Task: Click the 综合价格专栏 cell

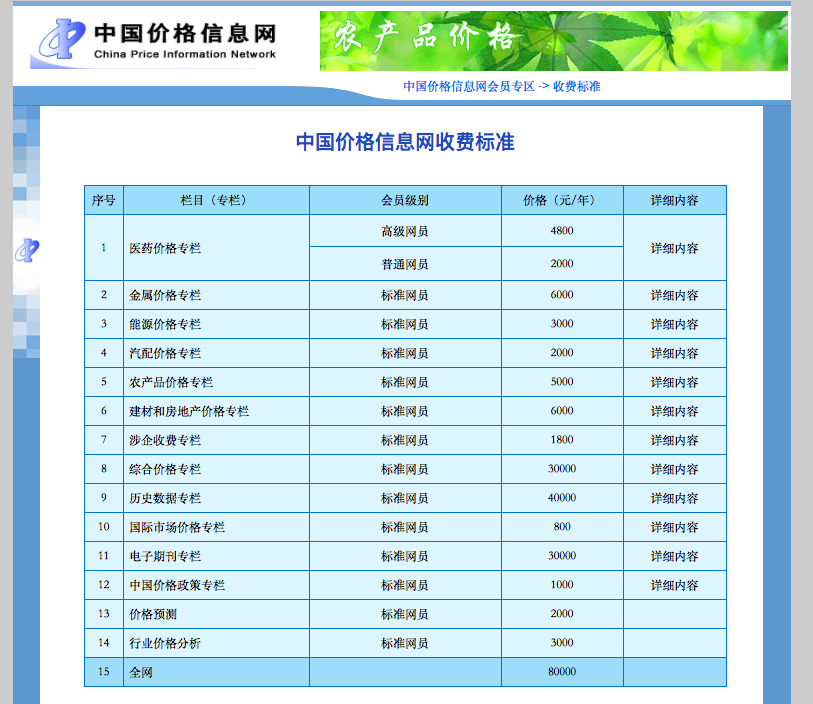Action: (x=216, y=470)
